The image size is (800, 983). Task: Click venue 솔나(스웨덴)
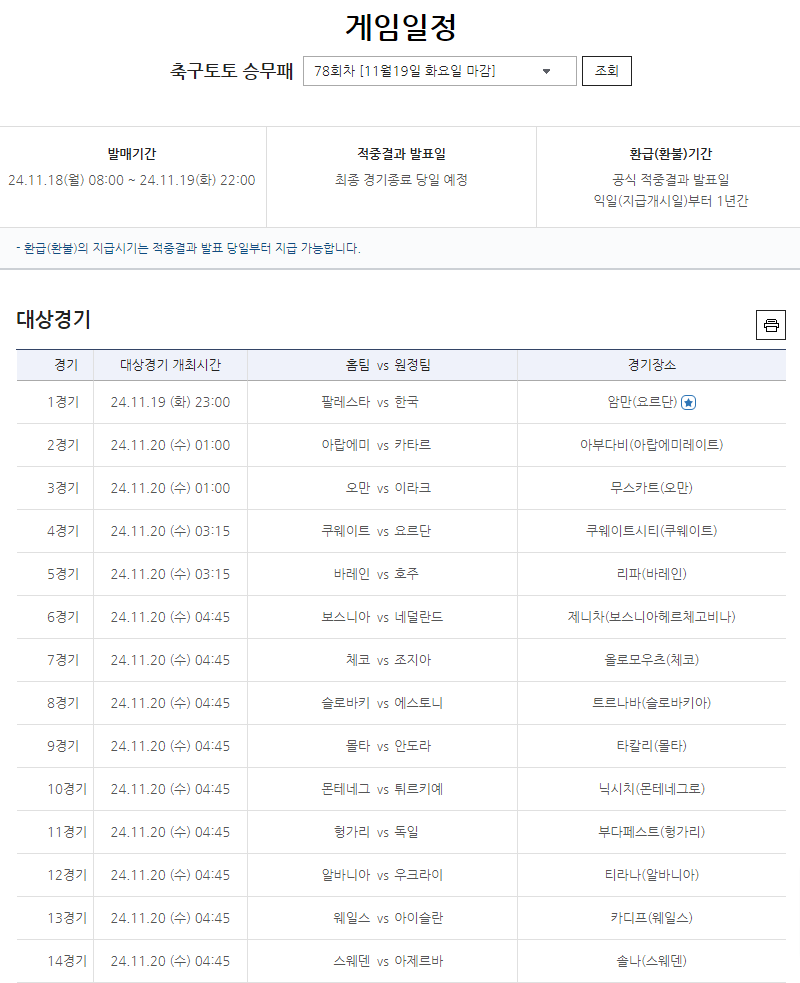[651, 961]
